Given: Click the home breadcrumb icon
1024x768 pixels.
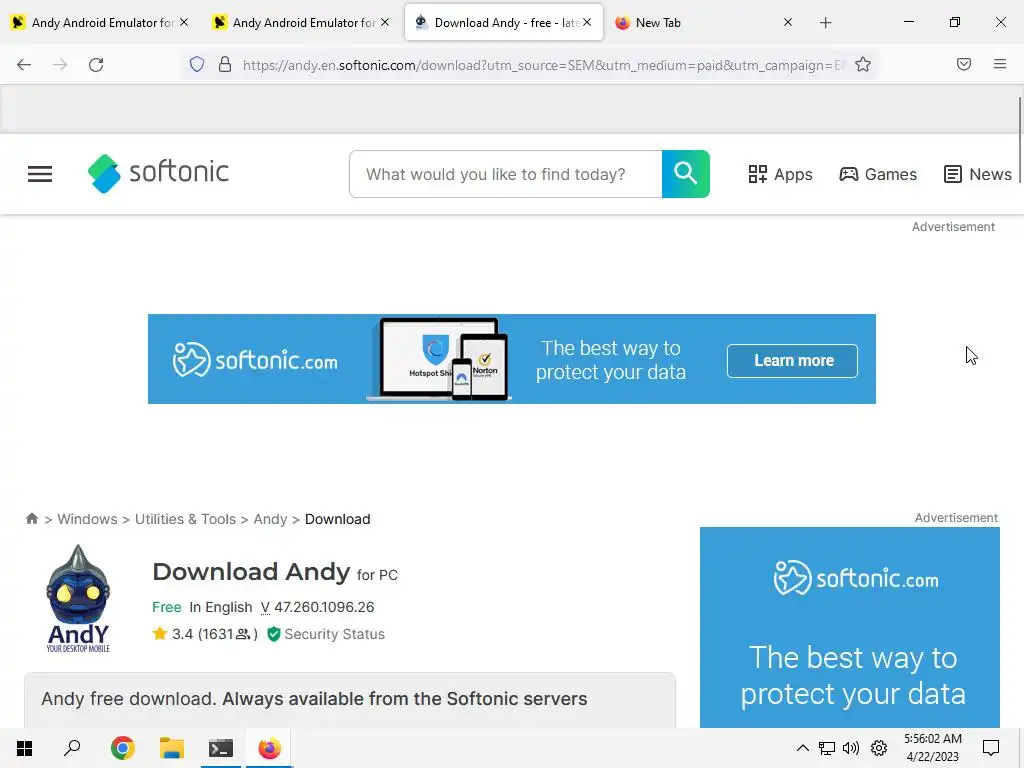Looking at the screenshot, I should pyautogui.click(x=31, y=519).
